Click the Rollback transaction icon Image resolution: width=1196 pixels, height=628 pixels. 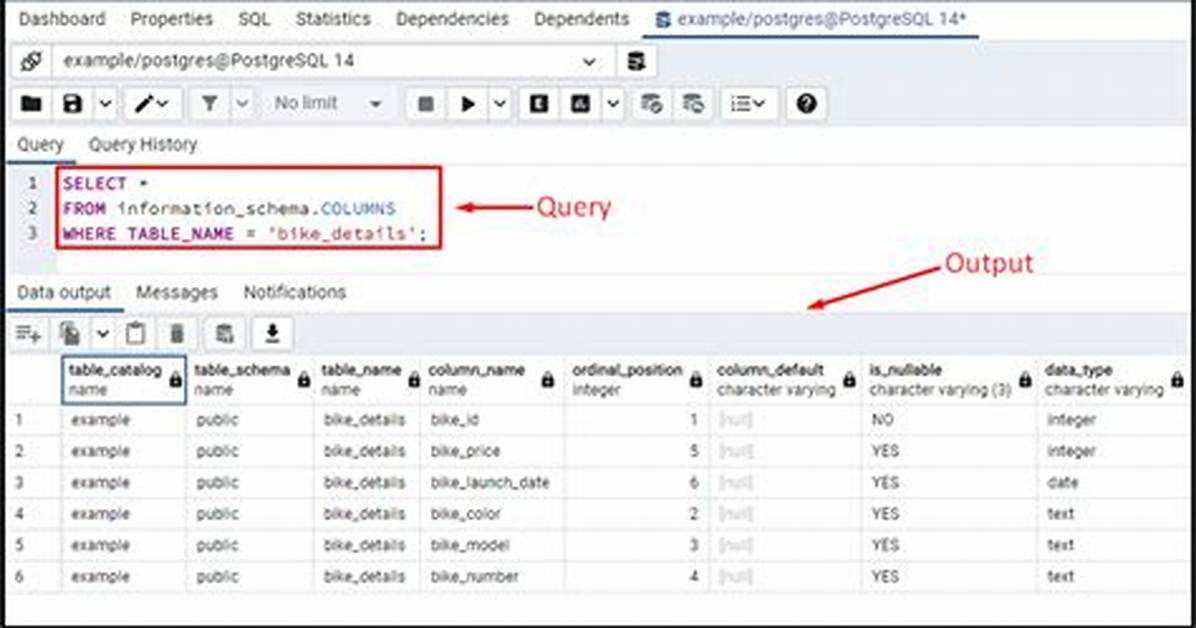point(693,104)
